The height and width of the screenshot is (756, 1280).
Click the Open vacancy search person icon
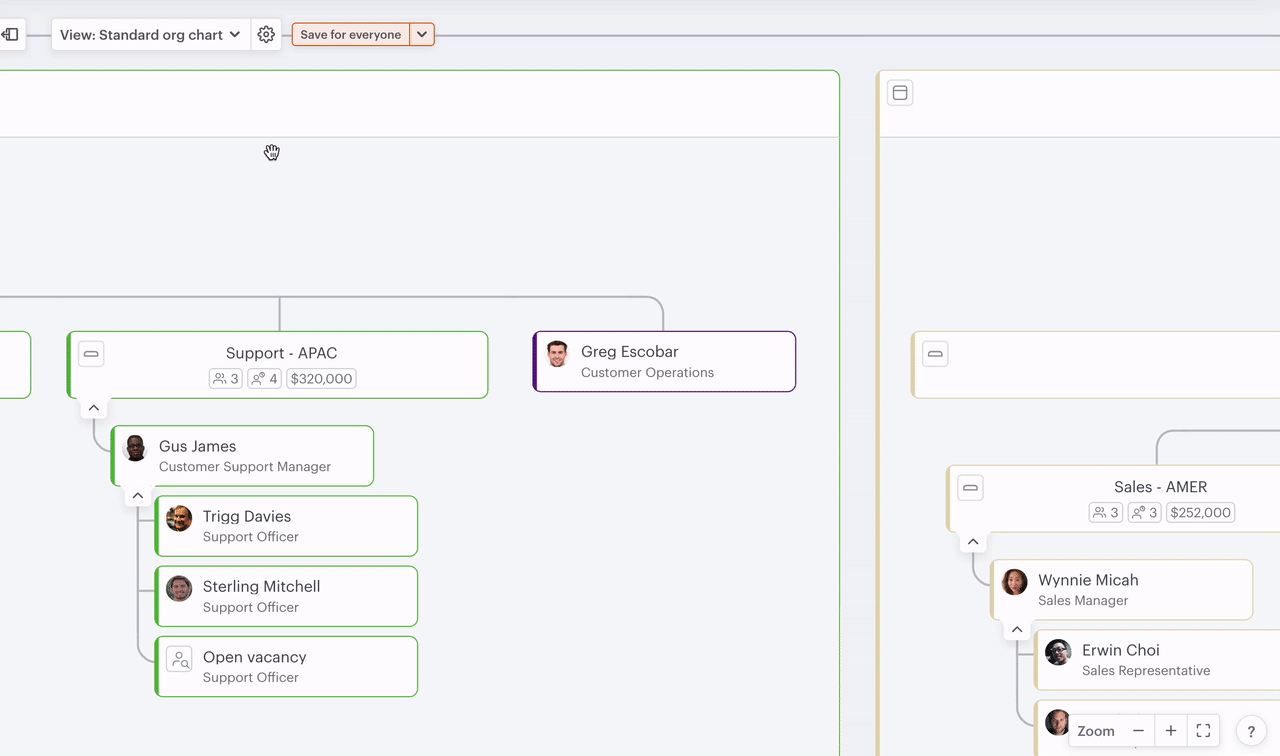[179, 658]
